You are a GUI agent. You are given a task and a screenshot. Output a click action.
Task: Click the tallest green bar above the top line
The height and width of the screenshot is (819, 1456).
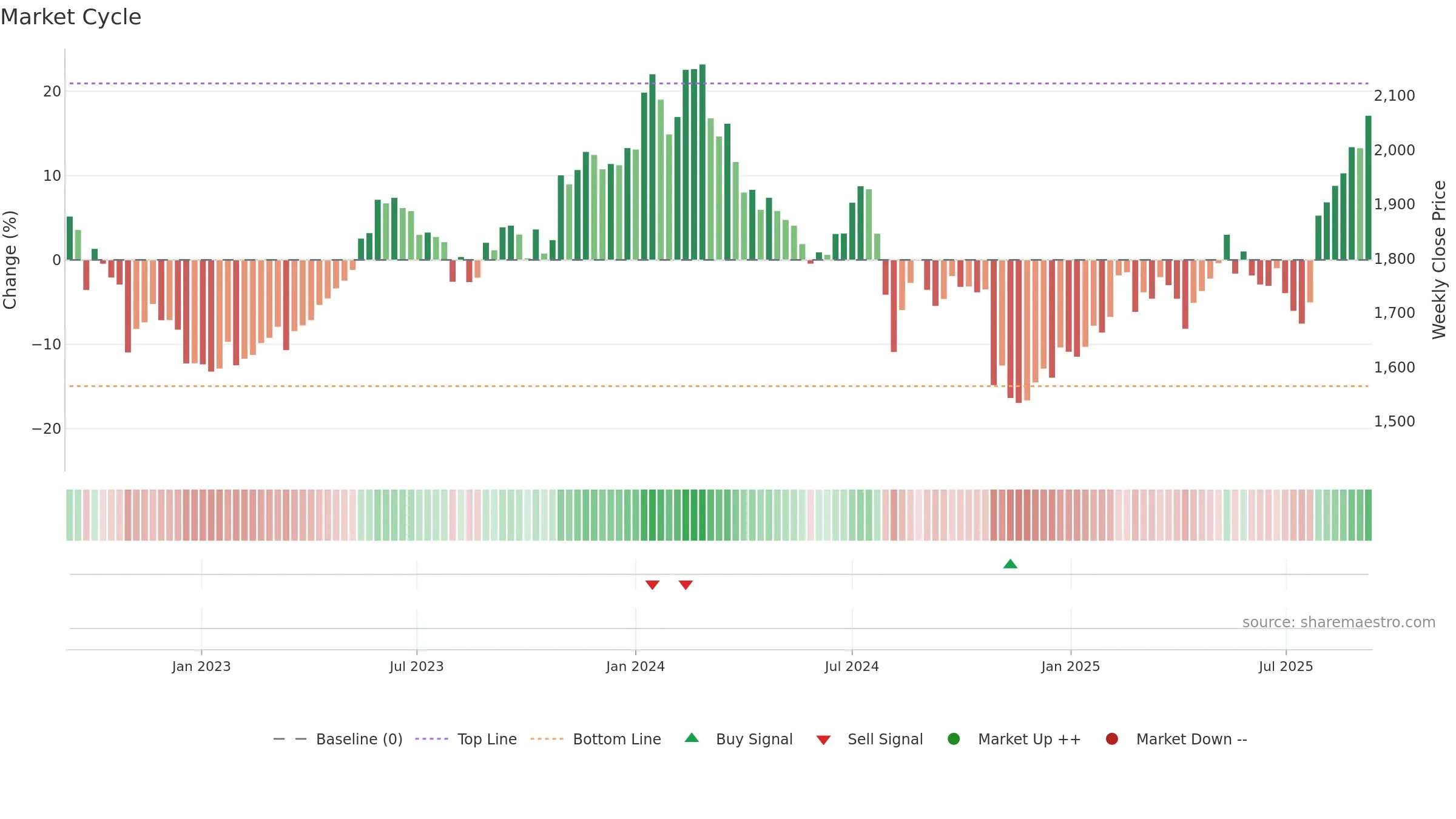click(703, 162)
